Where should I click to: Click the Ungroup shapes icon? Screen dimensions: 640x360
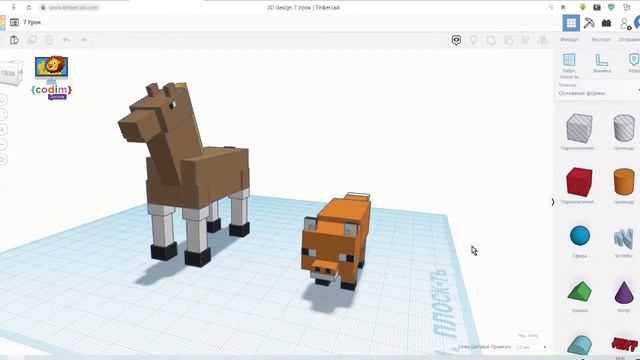pyautogui.click(x=508, y=40)
